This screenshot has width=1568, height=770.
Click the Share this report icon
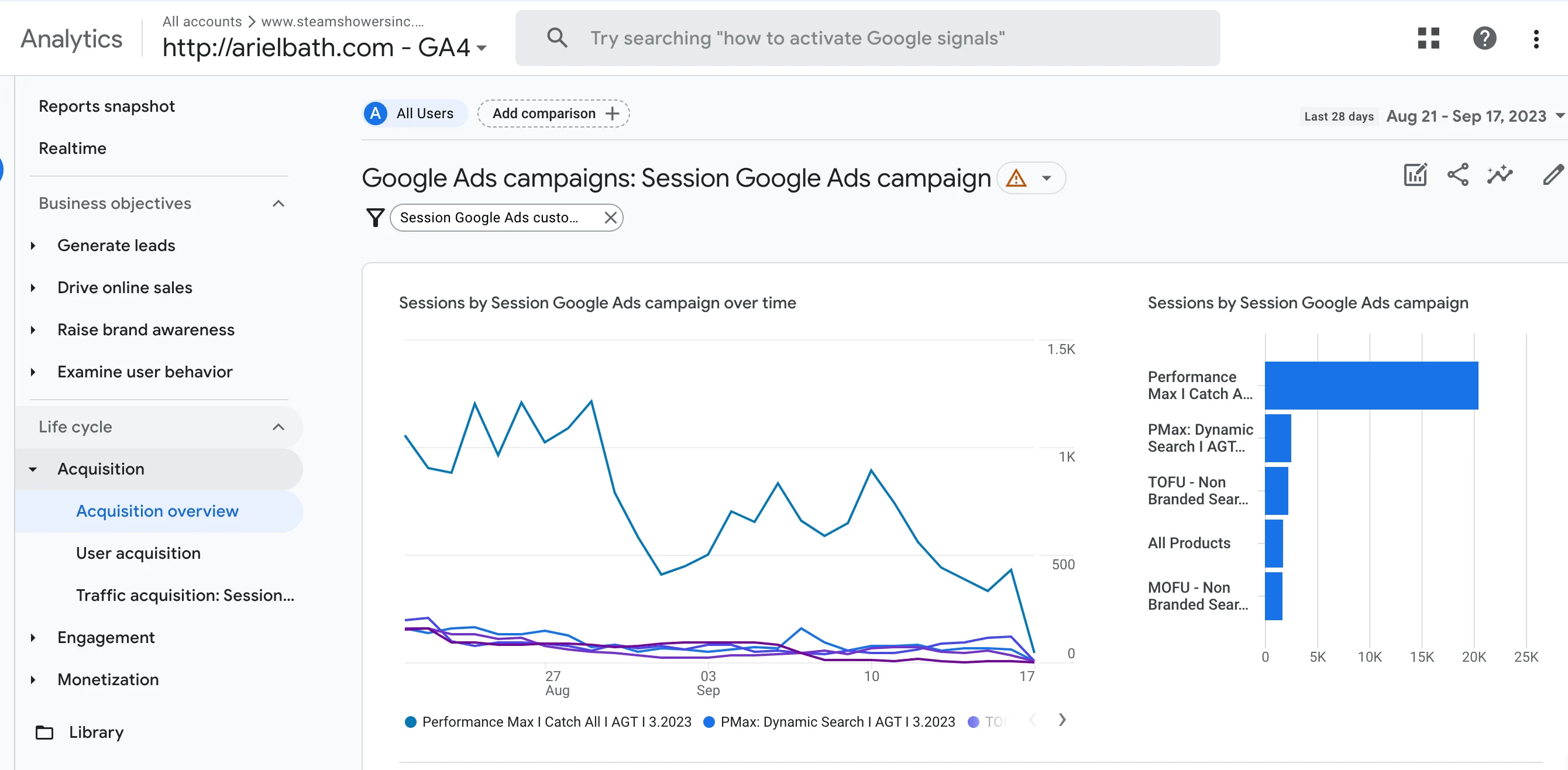[1457, 176]
